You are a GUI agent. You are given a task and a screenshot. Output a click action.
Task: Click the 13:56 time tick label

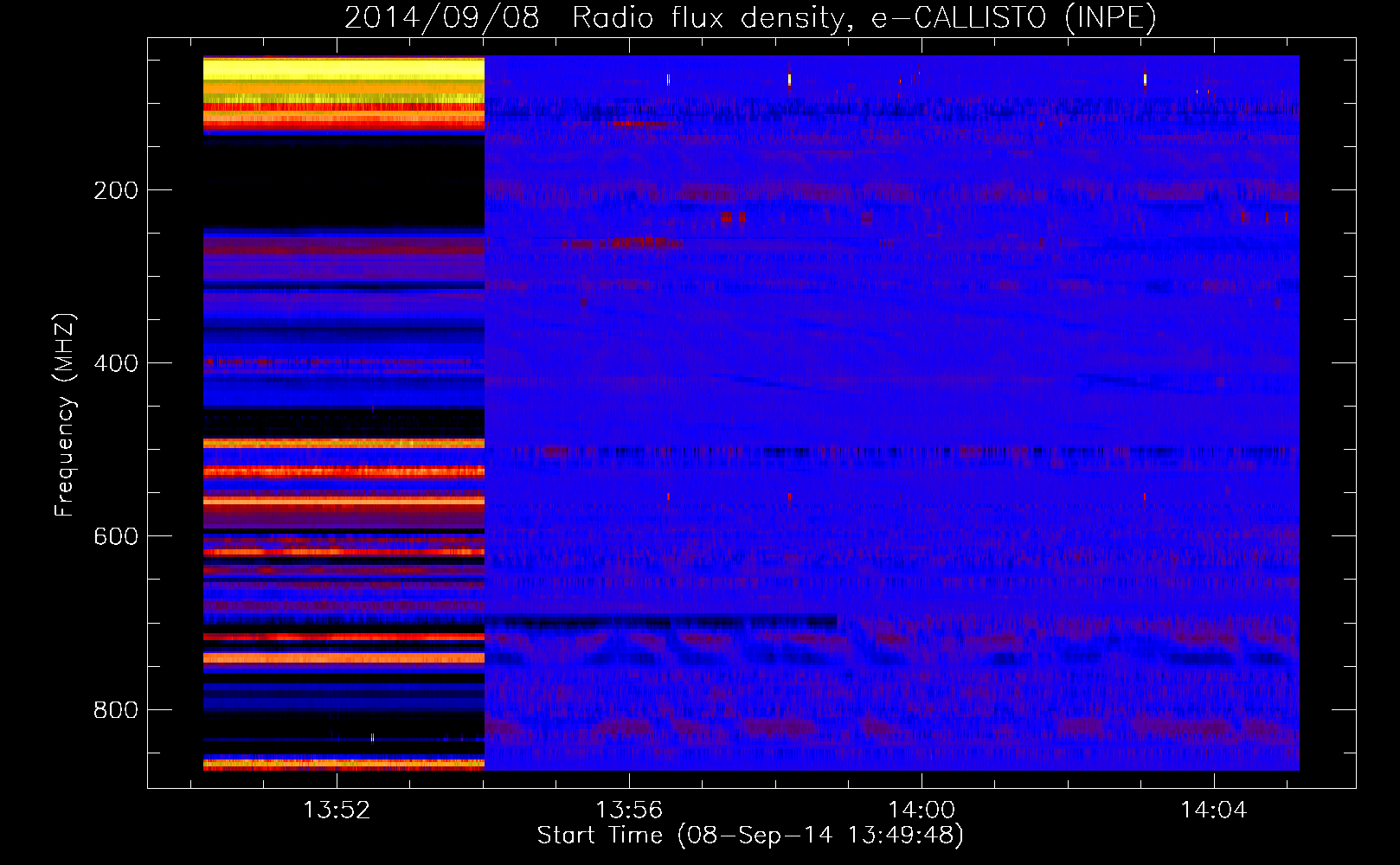pos(629,811)
